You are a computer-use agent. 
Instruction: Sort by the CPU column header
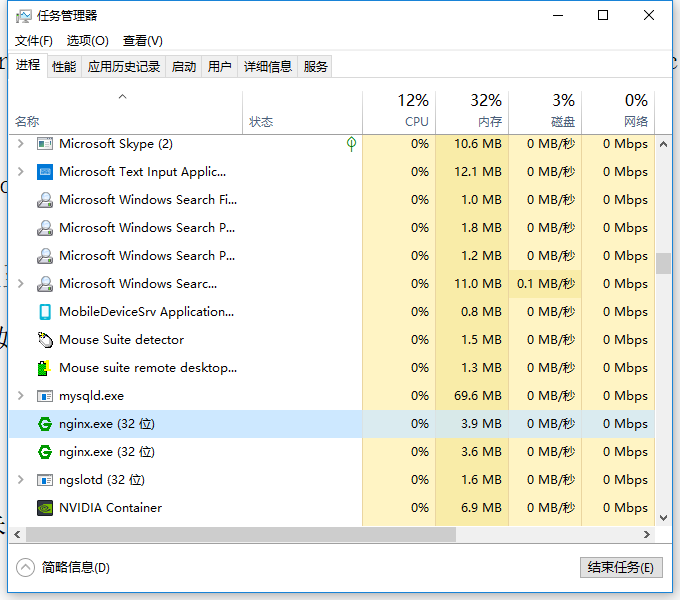pyautogui.click(x=399, y=113)
